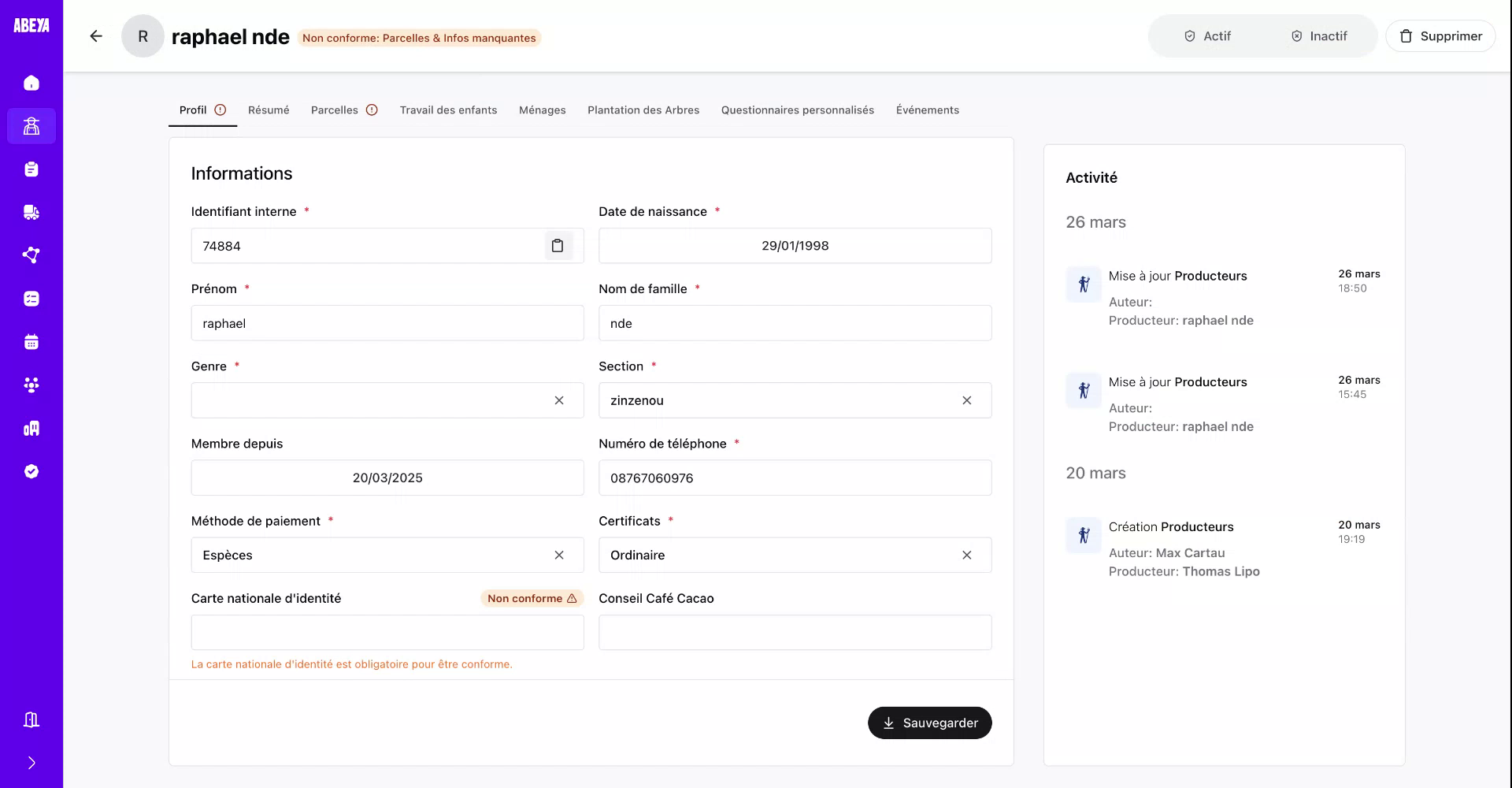
Task: Click the Sauvegarder button
Action: pyautogui.click(x=929, y=723)
